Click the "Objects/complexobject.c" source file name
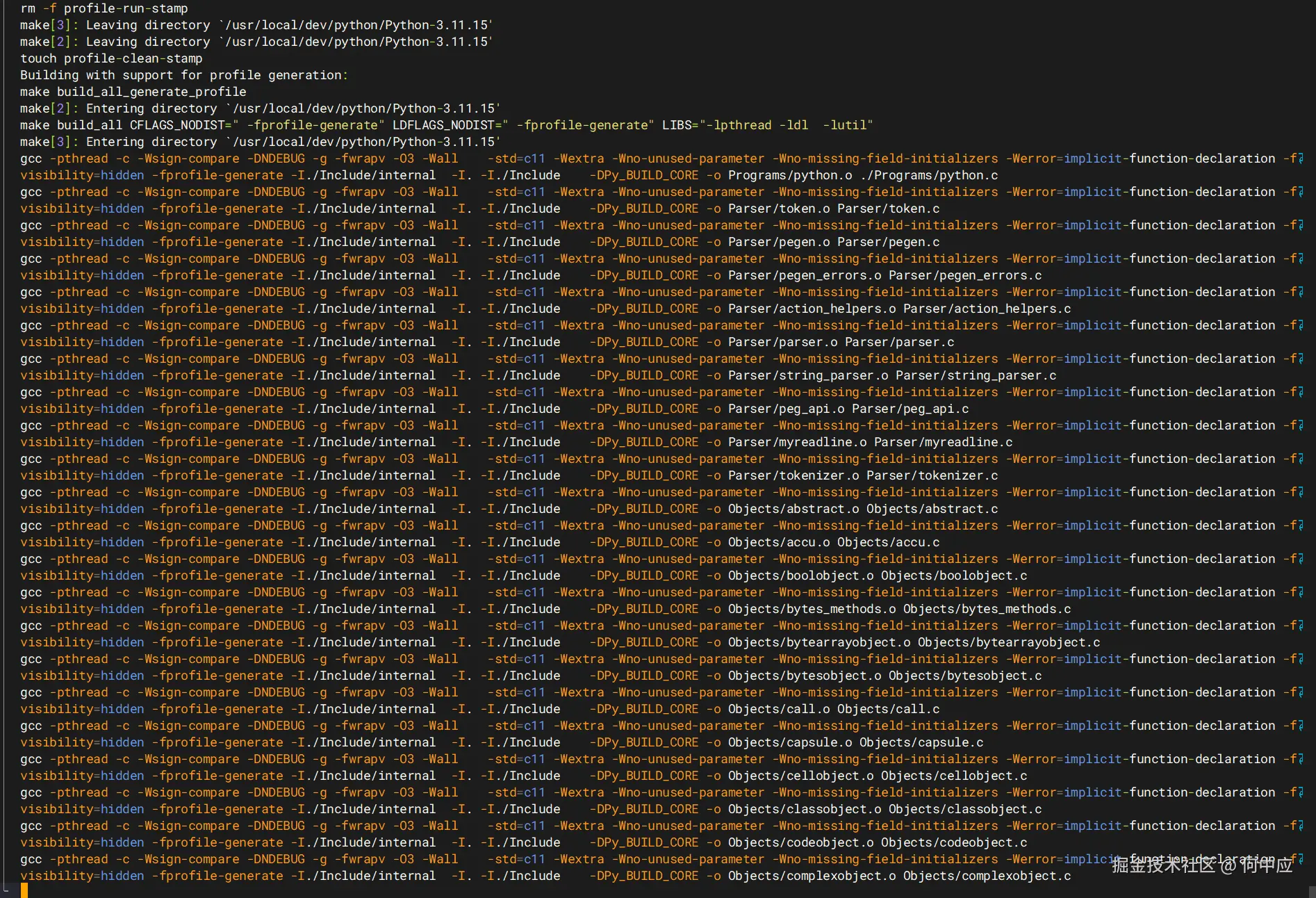Viewport: 1316px width, 898px height. click(x=987, y=876)
